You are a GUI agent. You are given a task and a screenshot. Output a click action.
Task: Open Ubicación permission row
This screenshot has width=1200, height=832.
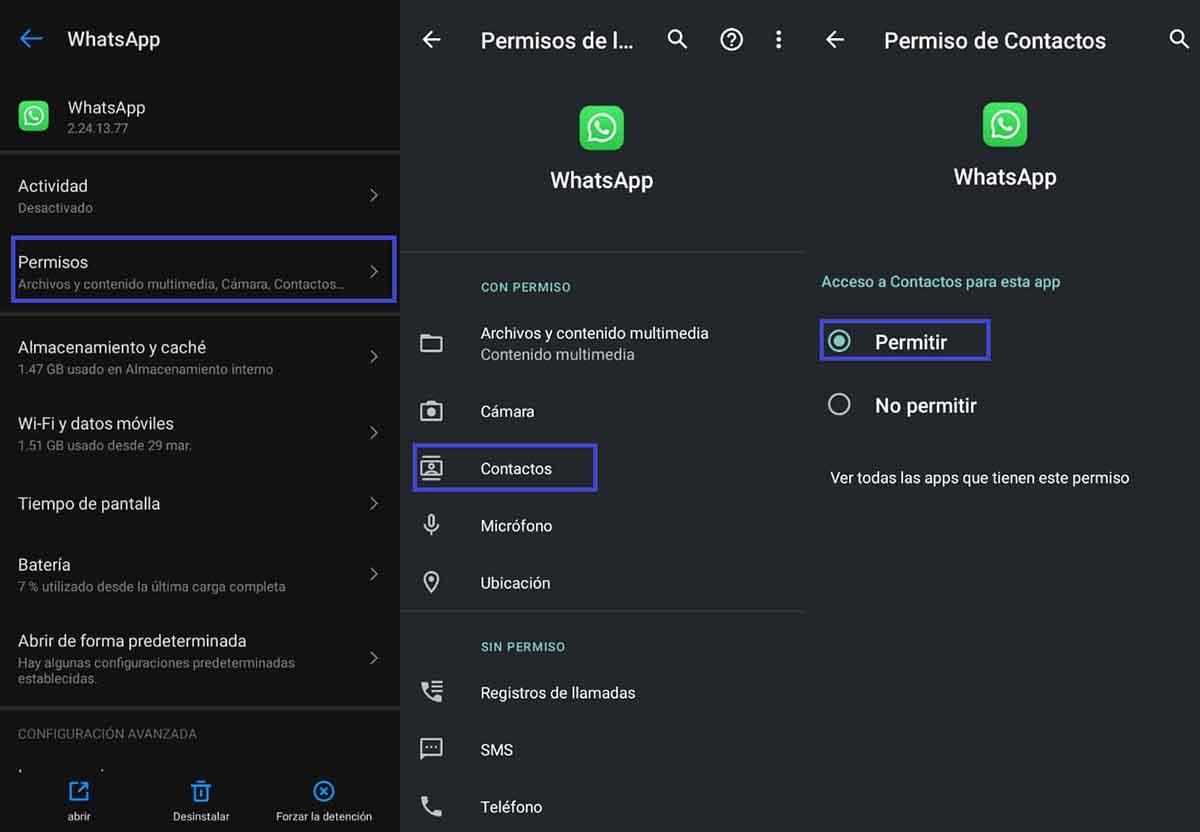click(x=602, y=582)
